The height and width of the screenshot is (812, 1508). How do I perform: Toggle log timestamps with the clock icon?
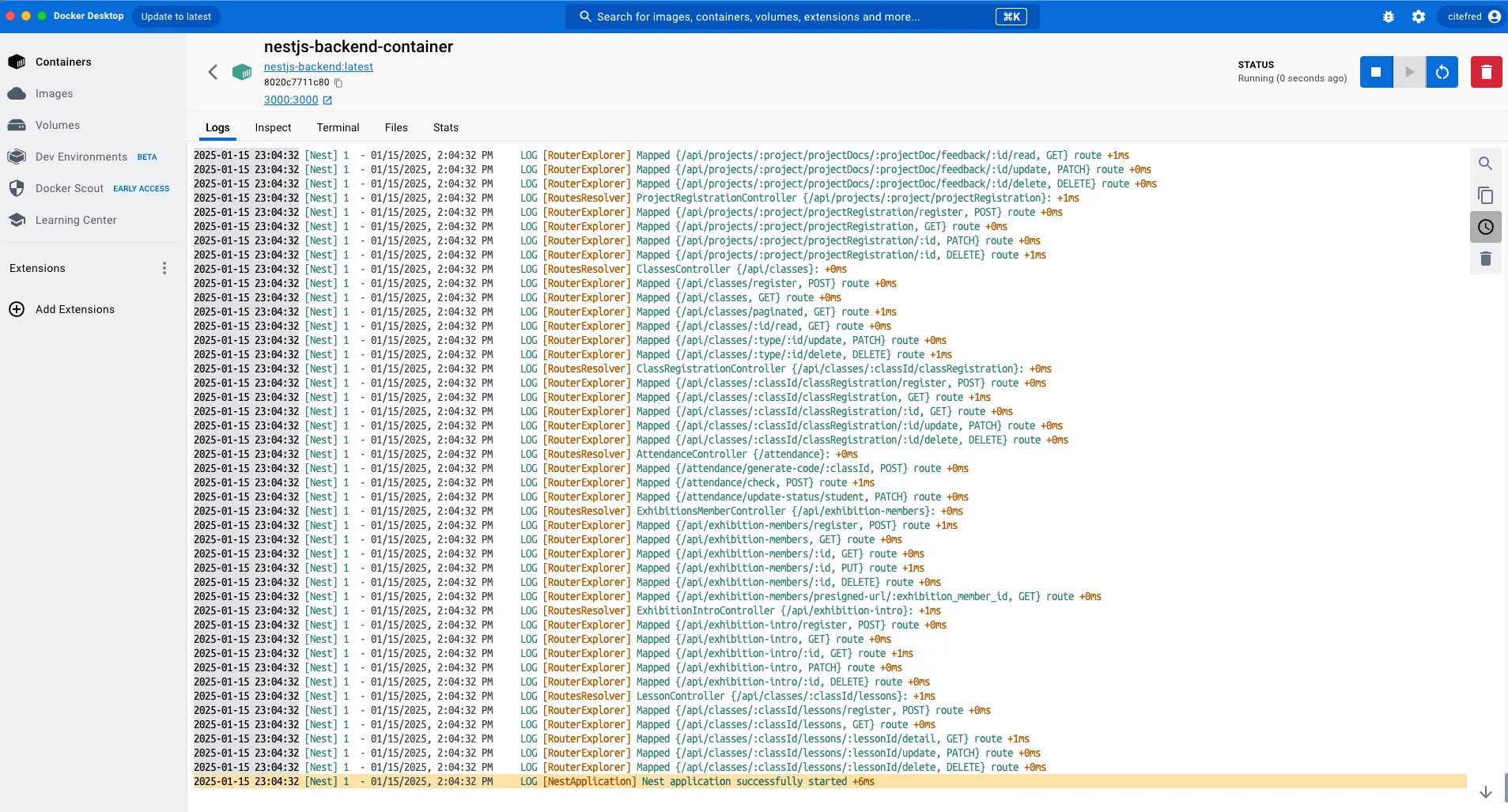click(x=1486, y=227)
